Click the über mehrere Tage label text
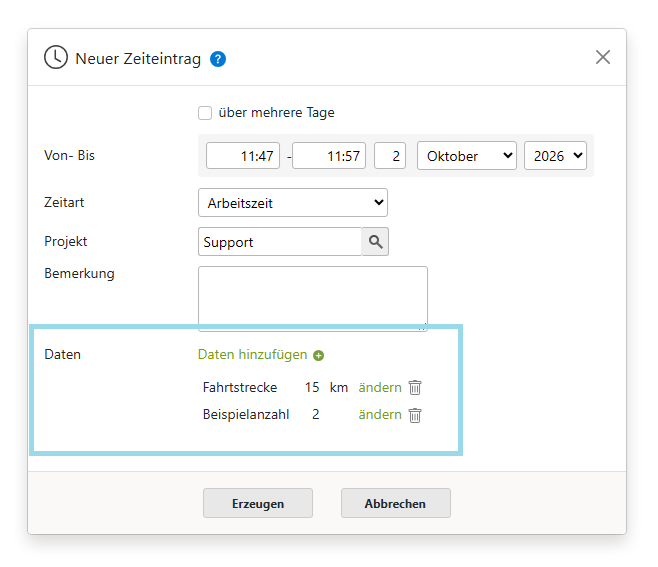This screenshot has height=567, width=658. click(277, 112)
